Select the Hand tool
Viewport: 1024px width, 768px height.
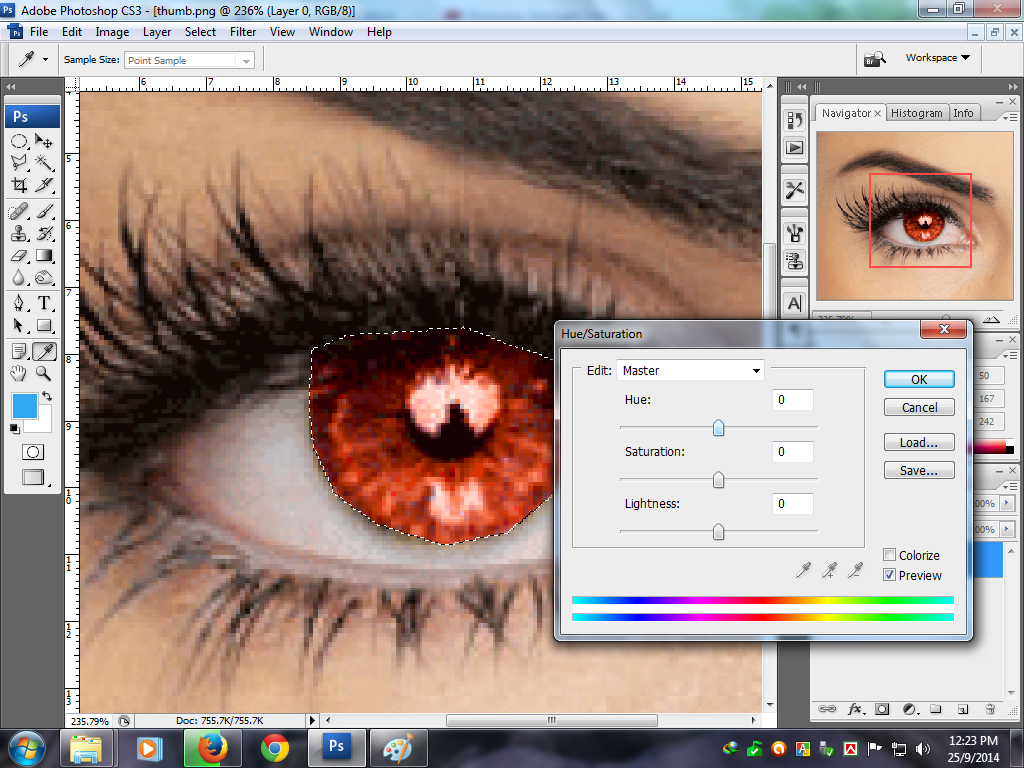tap(19, 374)
